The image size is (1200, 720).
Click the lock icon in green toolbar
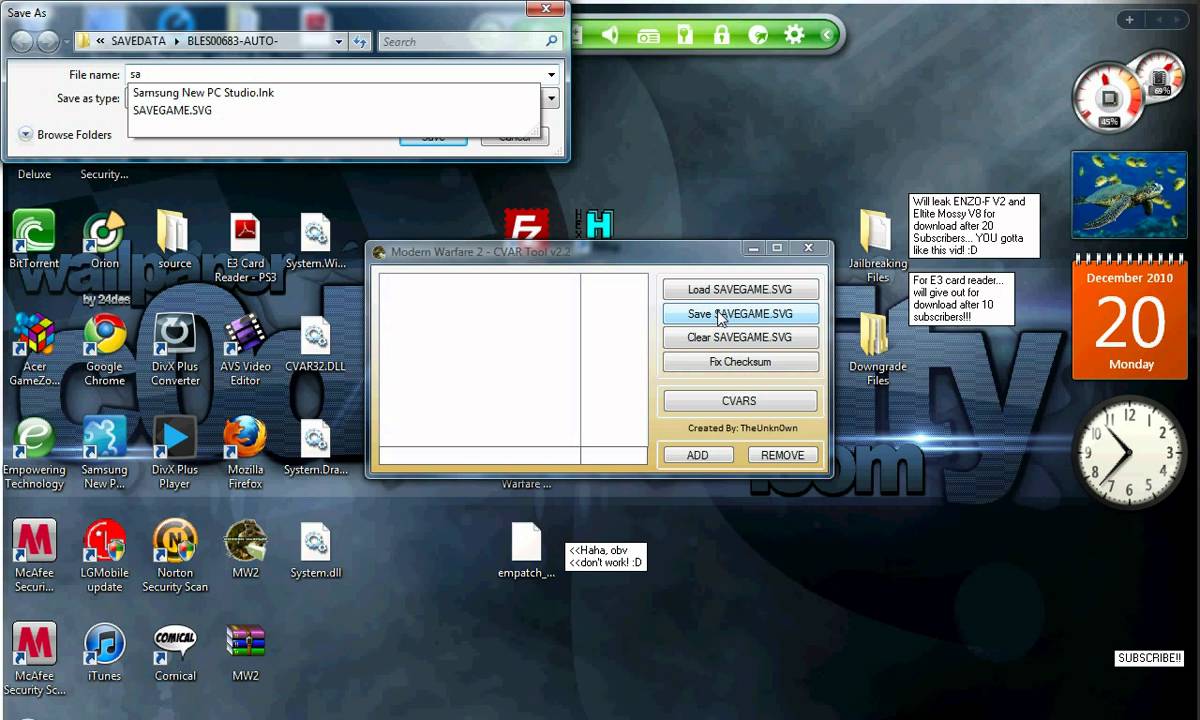click(721, 36)
